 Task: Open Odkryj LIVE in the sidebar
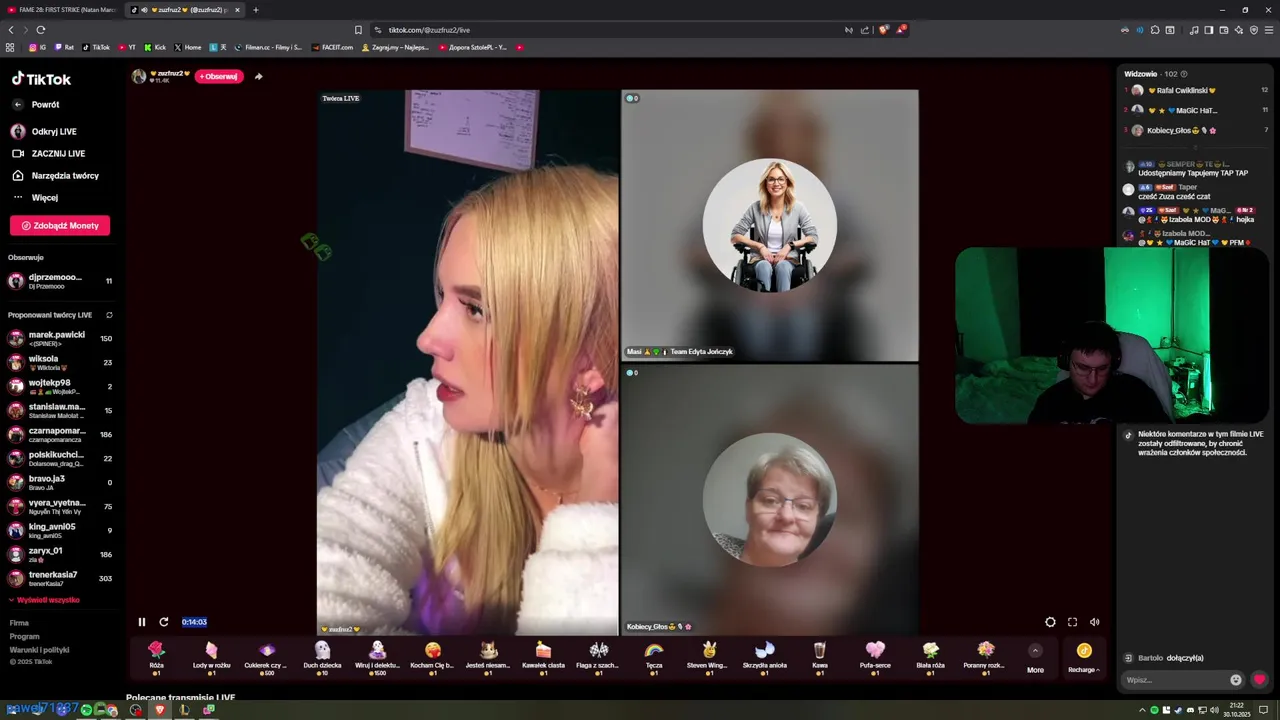click(44, 132)
